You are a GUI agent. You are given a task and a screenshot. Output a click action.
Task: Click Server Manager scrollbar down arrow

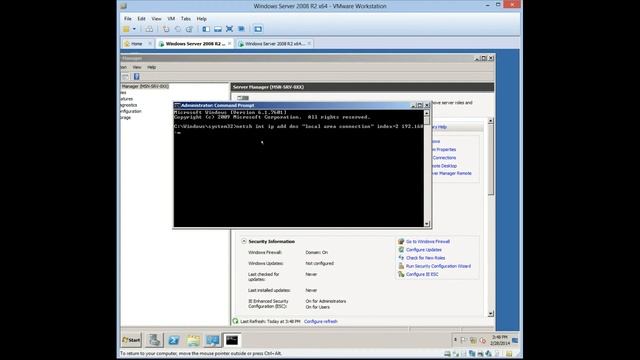[491, 313]
